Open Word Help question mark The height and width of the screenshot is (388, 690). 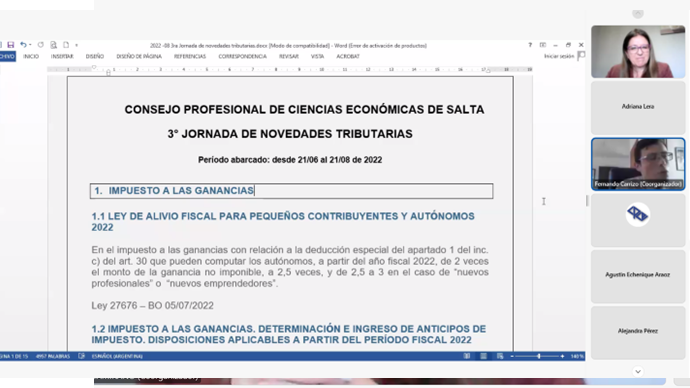click(530, 45)
